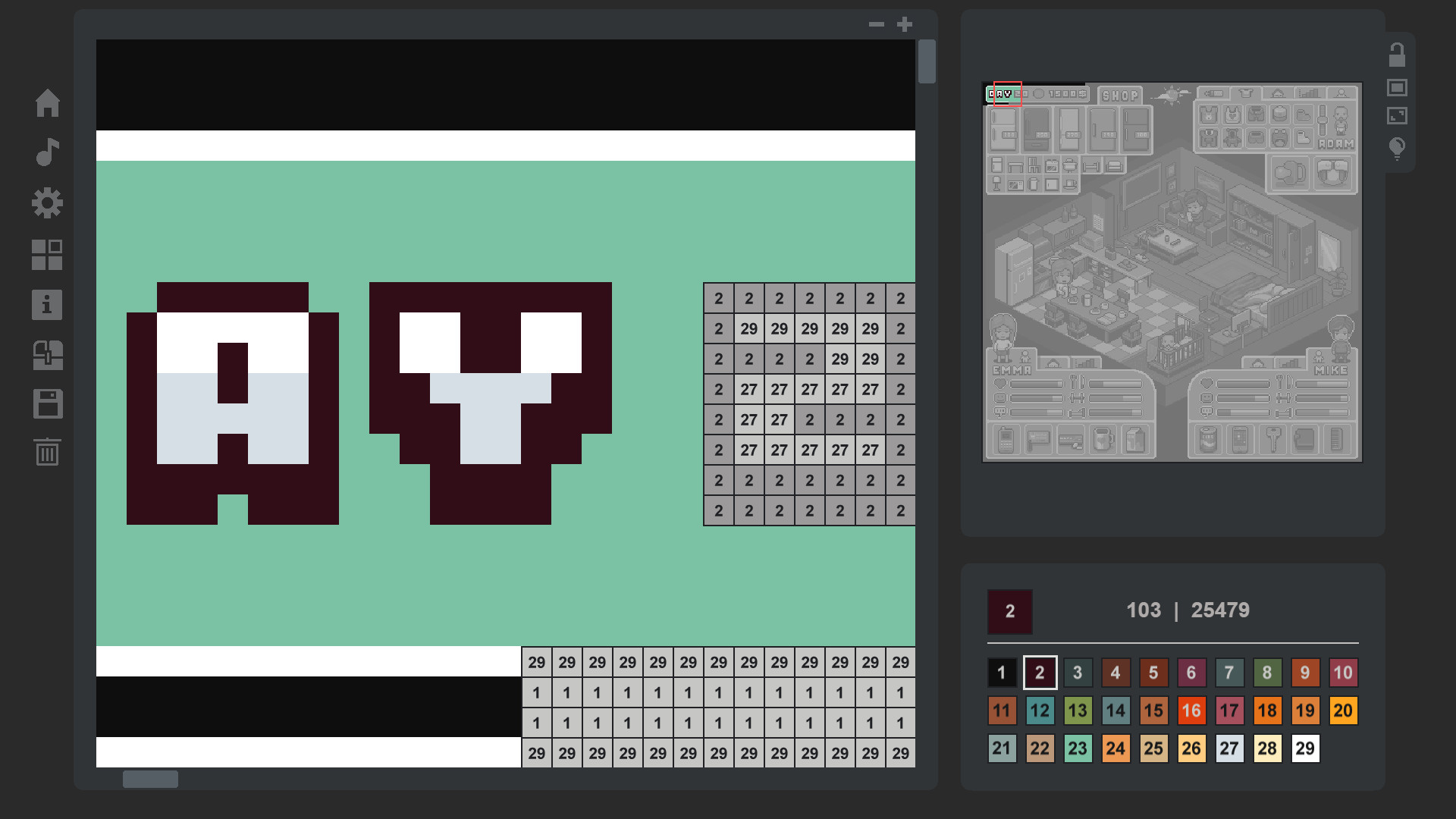Toggle the preview frame view
This screenshot has width=1456, height=819.
point(1398,87)
